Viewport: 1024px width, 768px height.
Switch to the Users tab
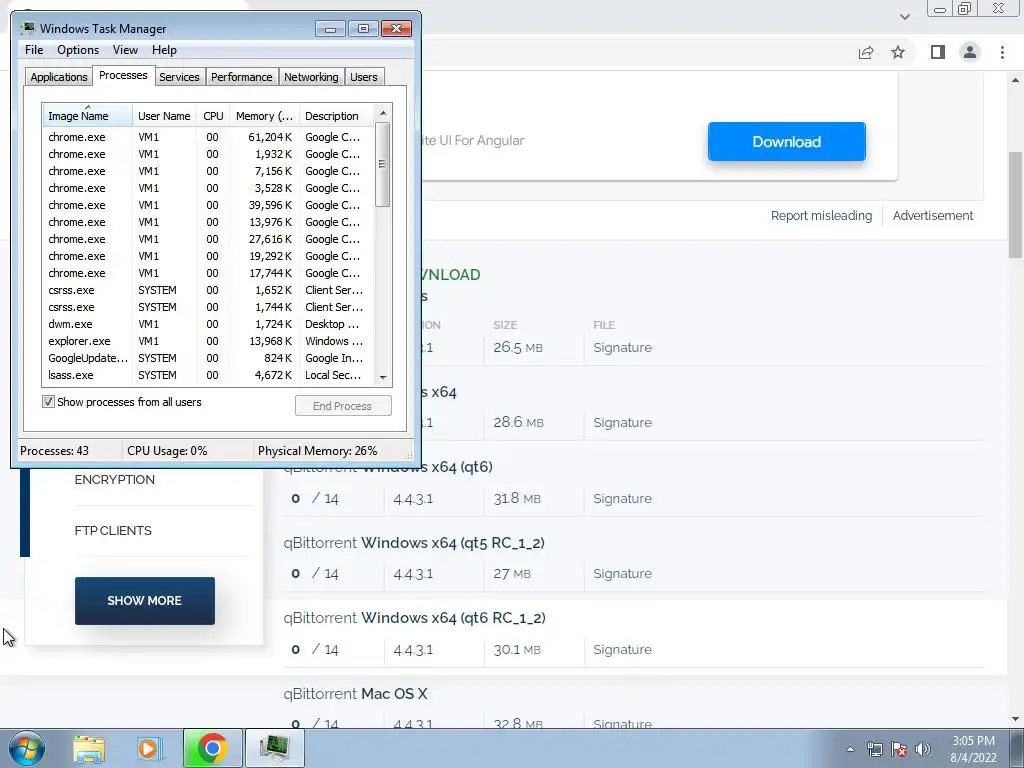tap(364, 77)
